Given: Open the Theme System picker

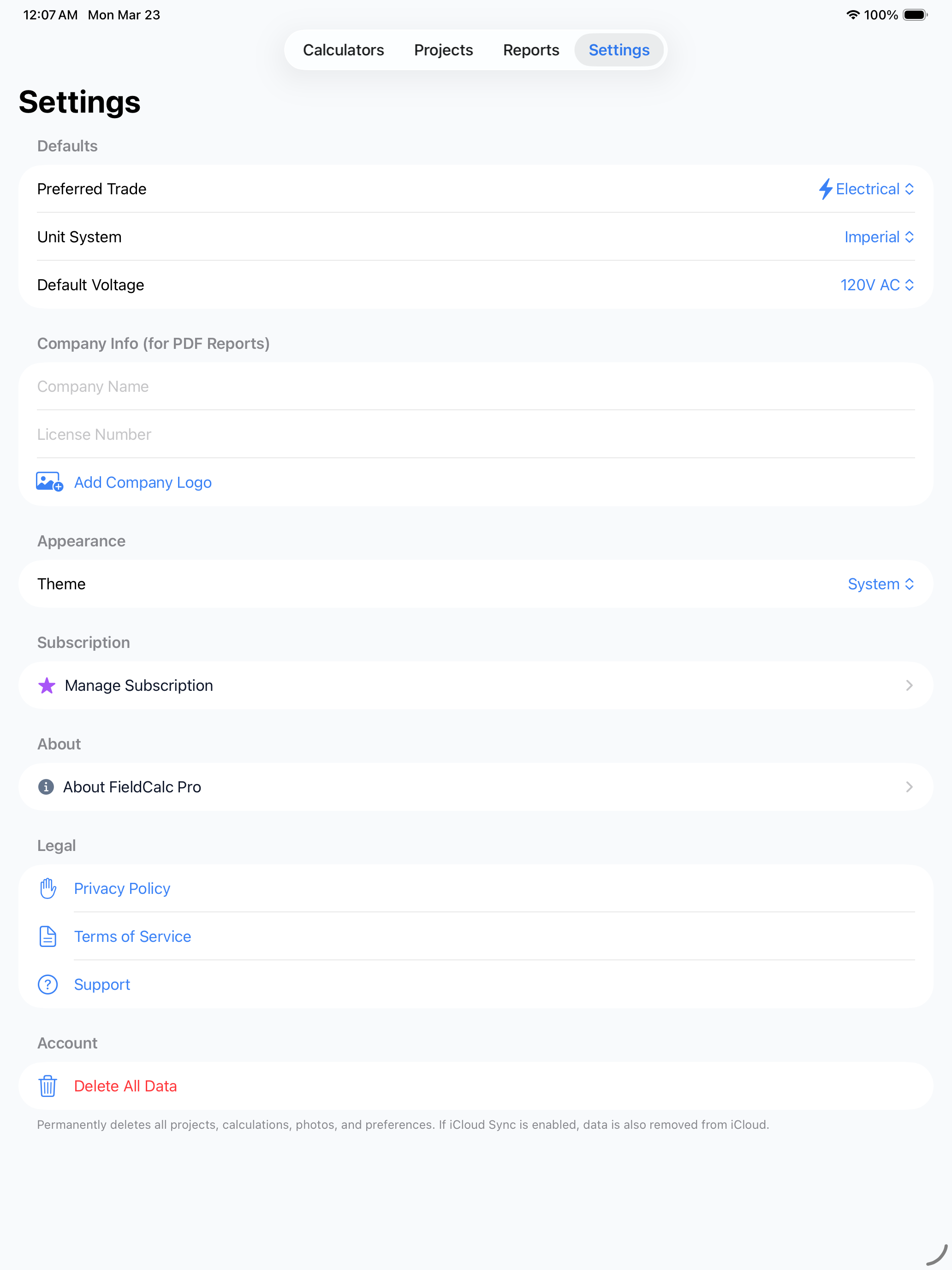Looking at the screenshot, I should click(x=881, y=584).
